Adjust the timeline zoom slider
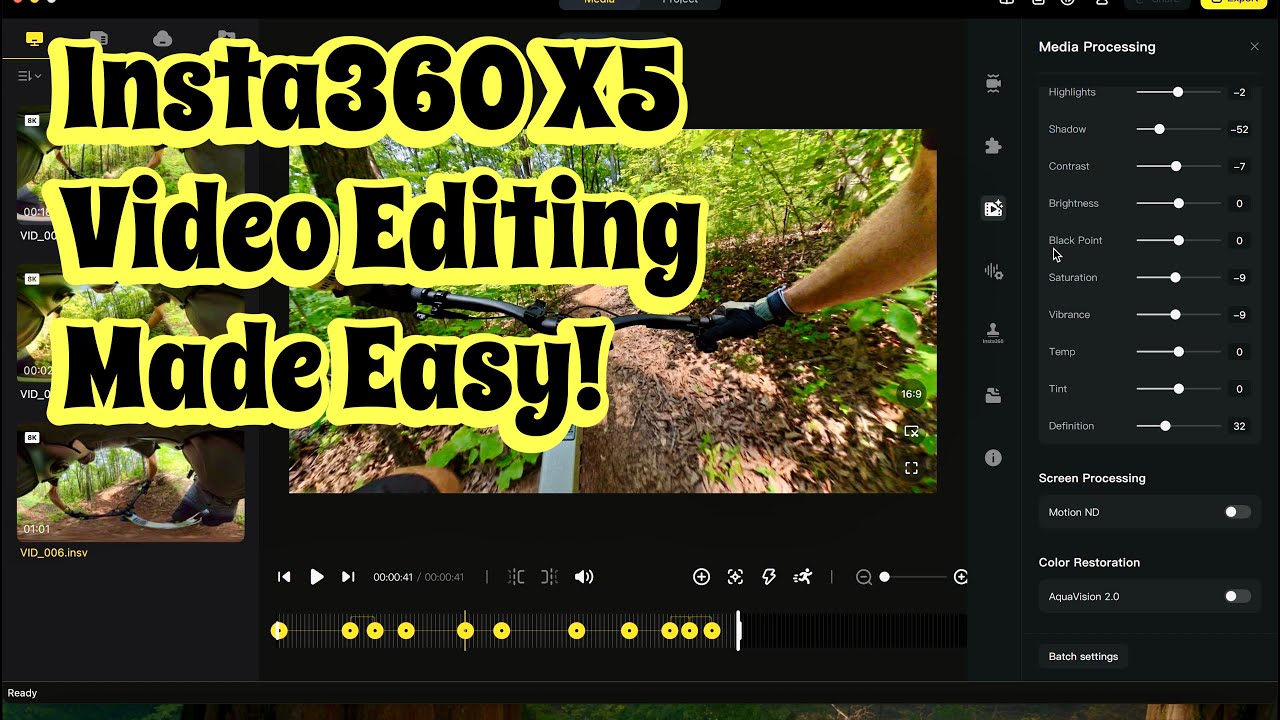 [x=913, y=577]
